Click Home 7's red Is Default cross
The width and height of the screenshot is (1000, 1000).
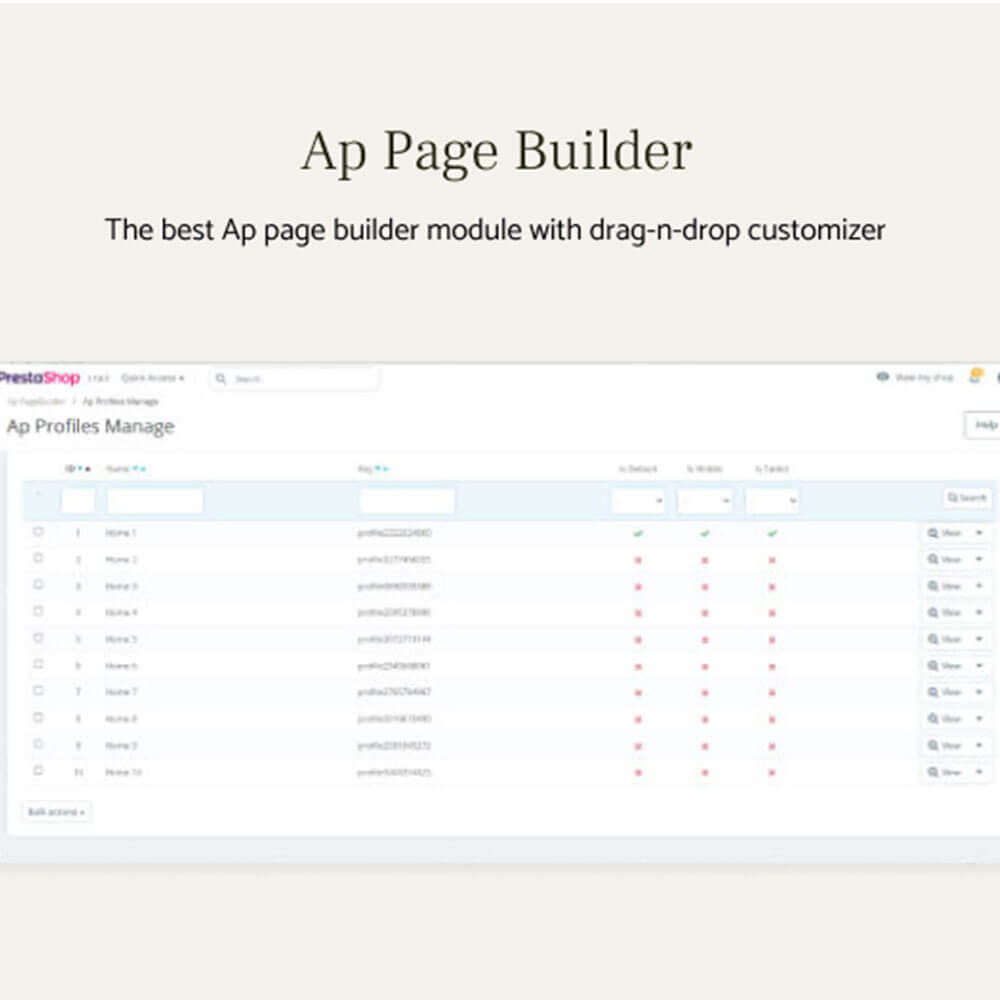pos(638,693)
